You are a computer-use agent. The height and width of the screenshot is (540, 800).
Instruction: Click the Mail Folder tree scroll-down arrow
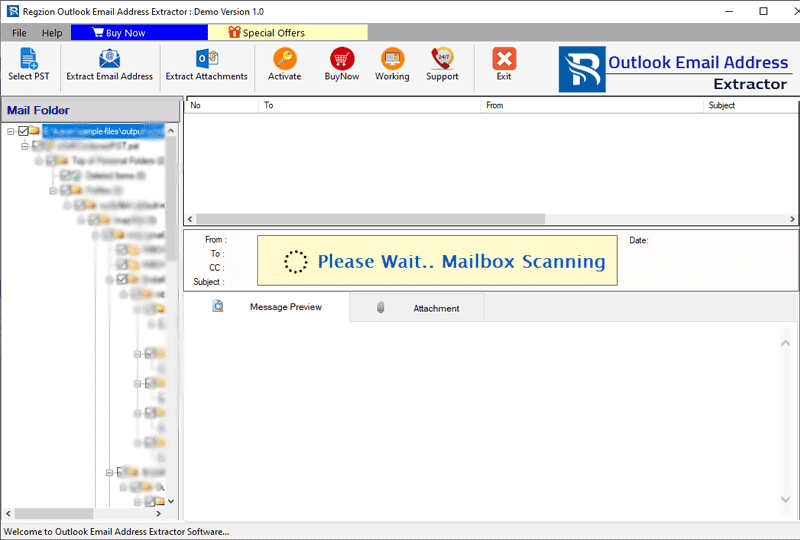click(x=171, y=501)
